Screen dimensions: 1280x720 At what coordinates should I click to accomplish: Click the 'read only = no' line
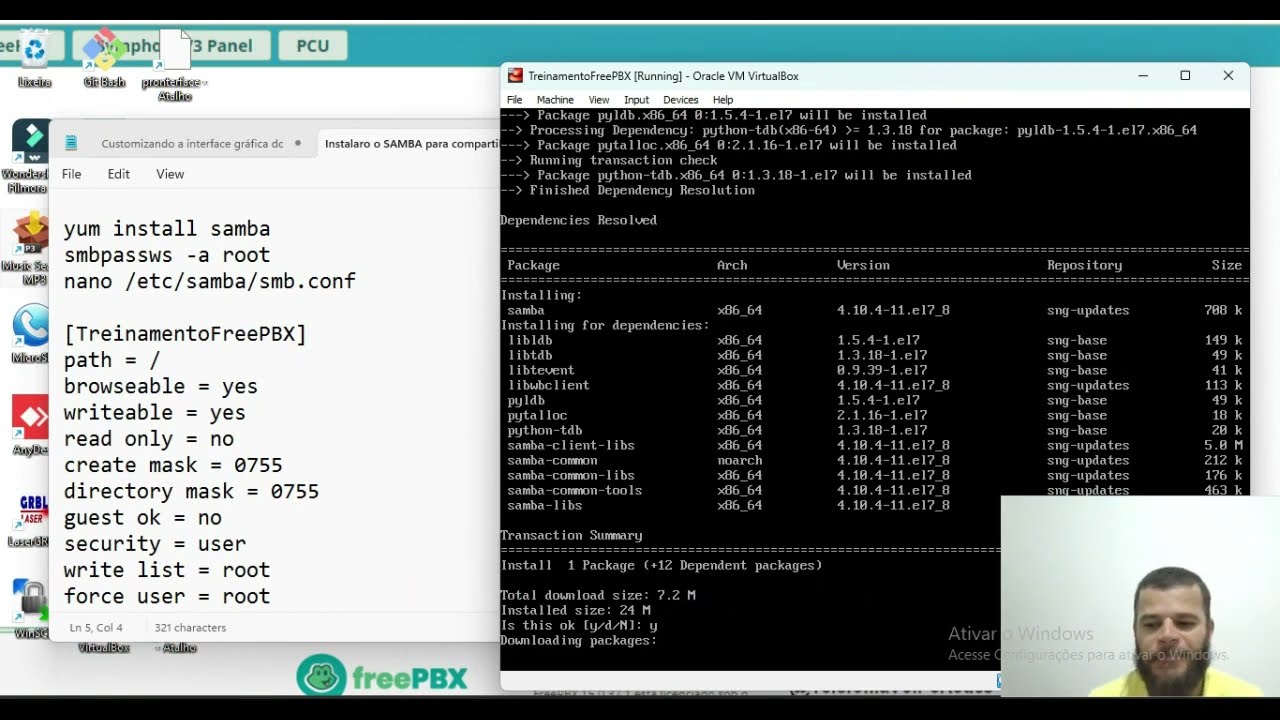click(x=149, y=439)
